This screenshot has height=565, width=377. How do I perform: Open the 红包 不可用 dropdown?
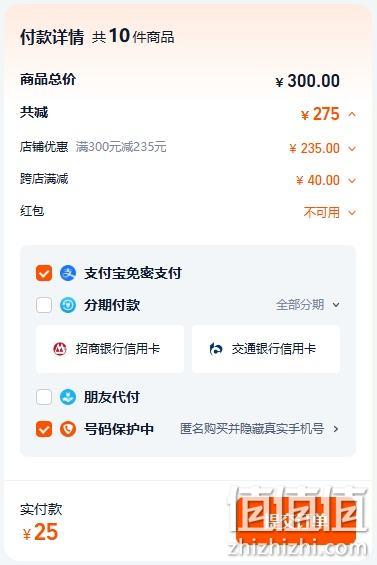(x=352, y=213)
